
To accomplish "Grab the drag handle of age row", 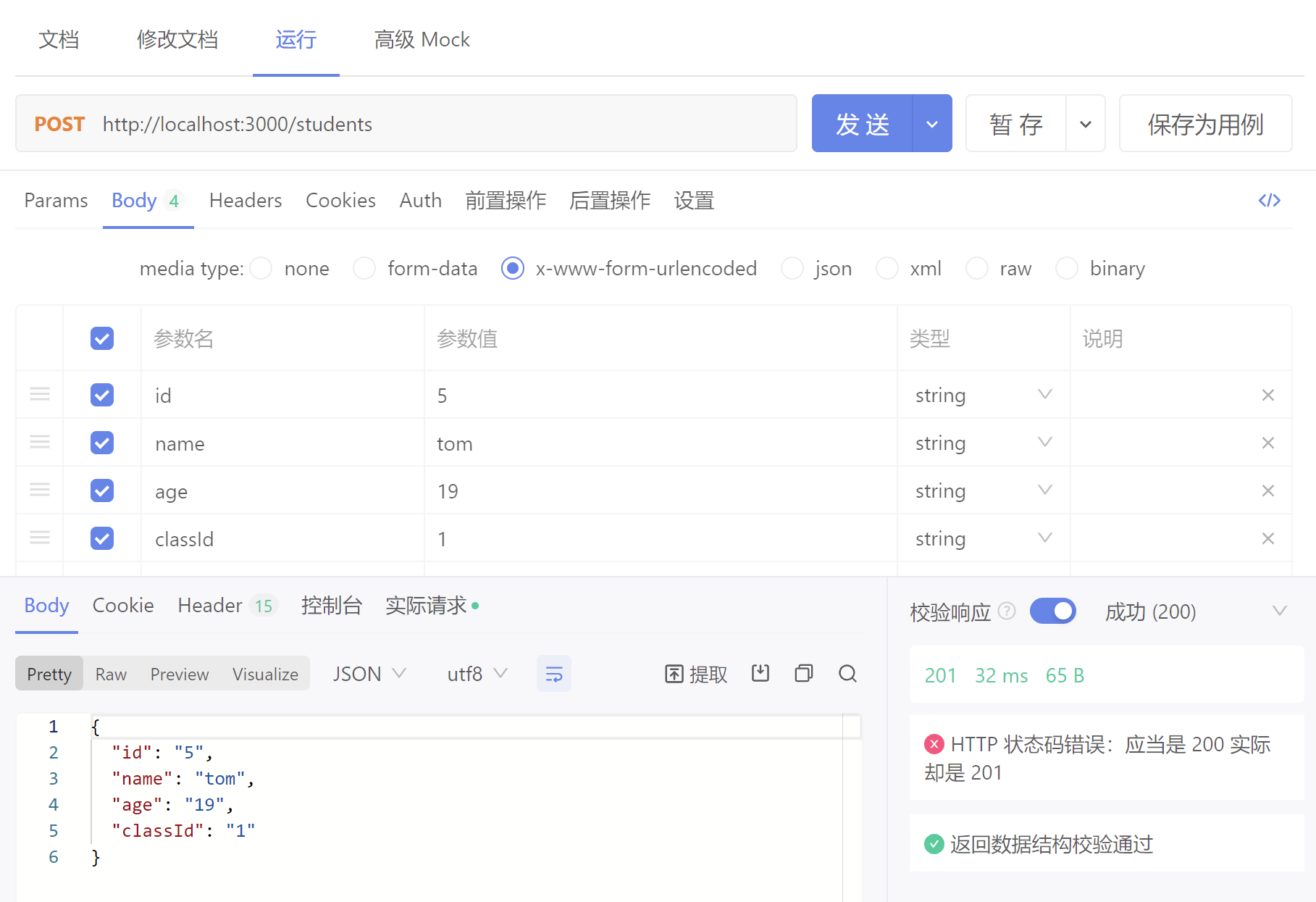I will point(40,490).
